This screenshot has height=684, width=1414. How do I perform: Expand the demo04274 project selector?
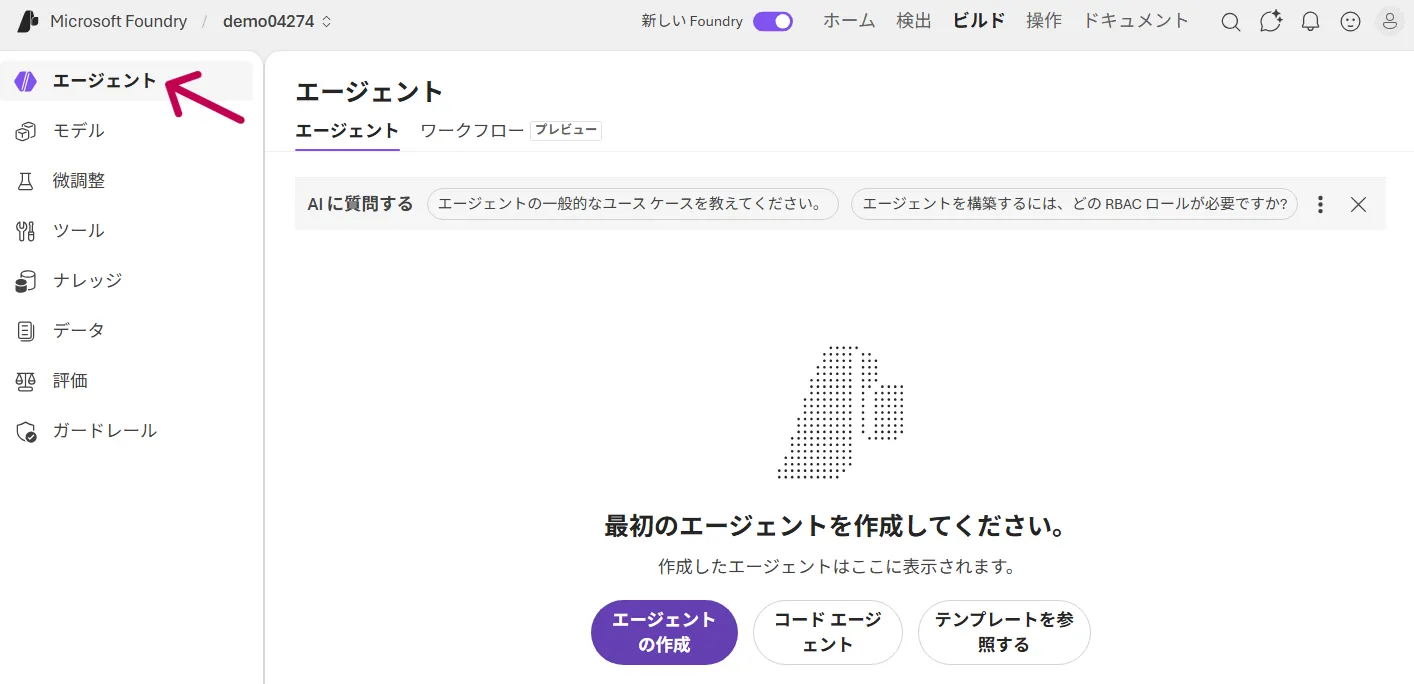click(x=278, y=21)
